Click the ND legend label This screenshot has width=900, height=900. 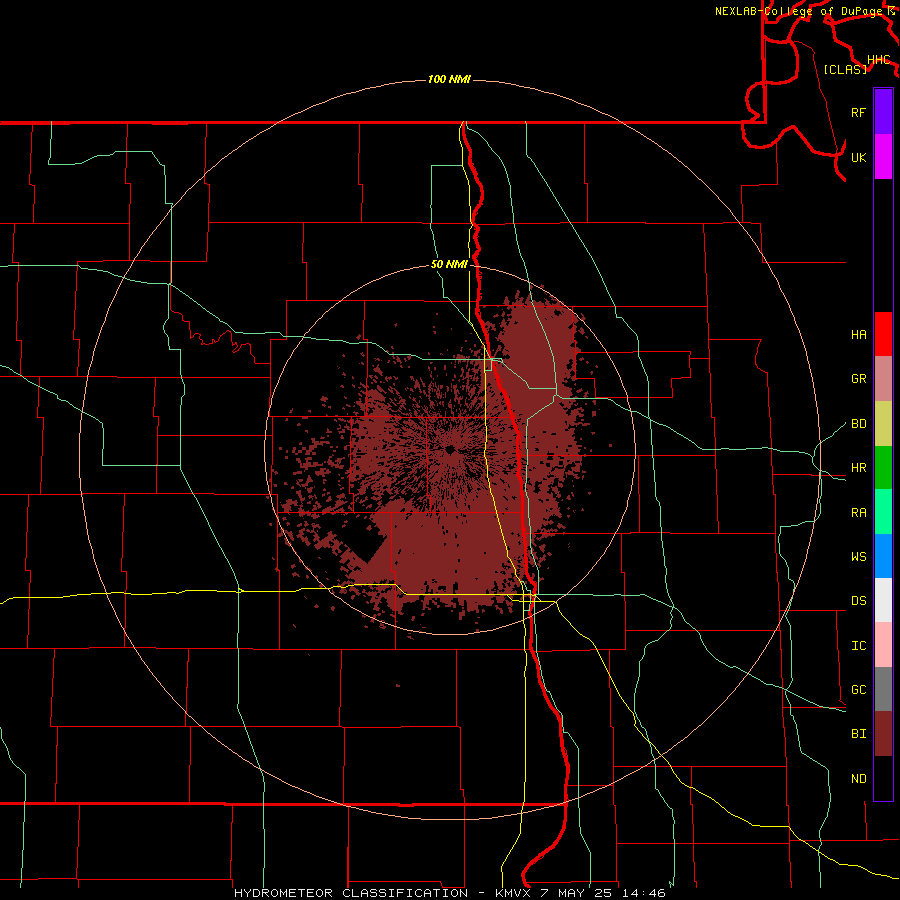tap(858, 779)
